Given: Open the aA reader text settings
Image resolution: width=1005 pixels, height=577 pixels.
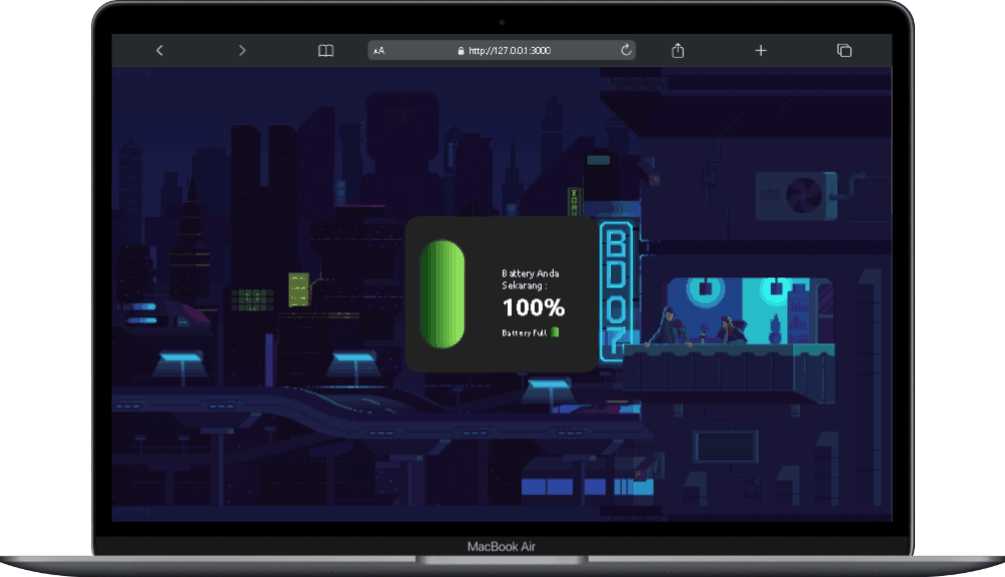Looking at the screenshot, I should [379, 51].
